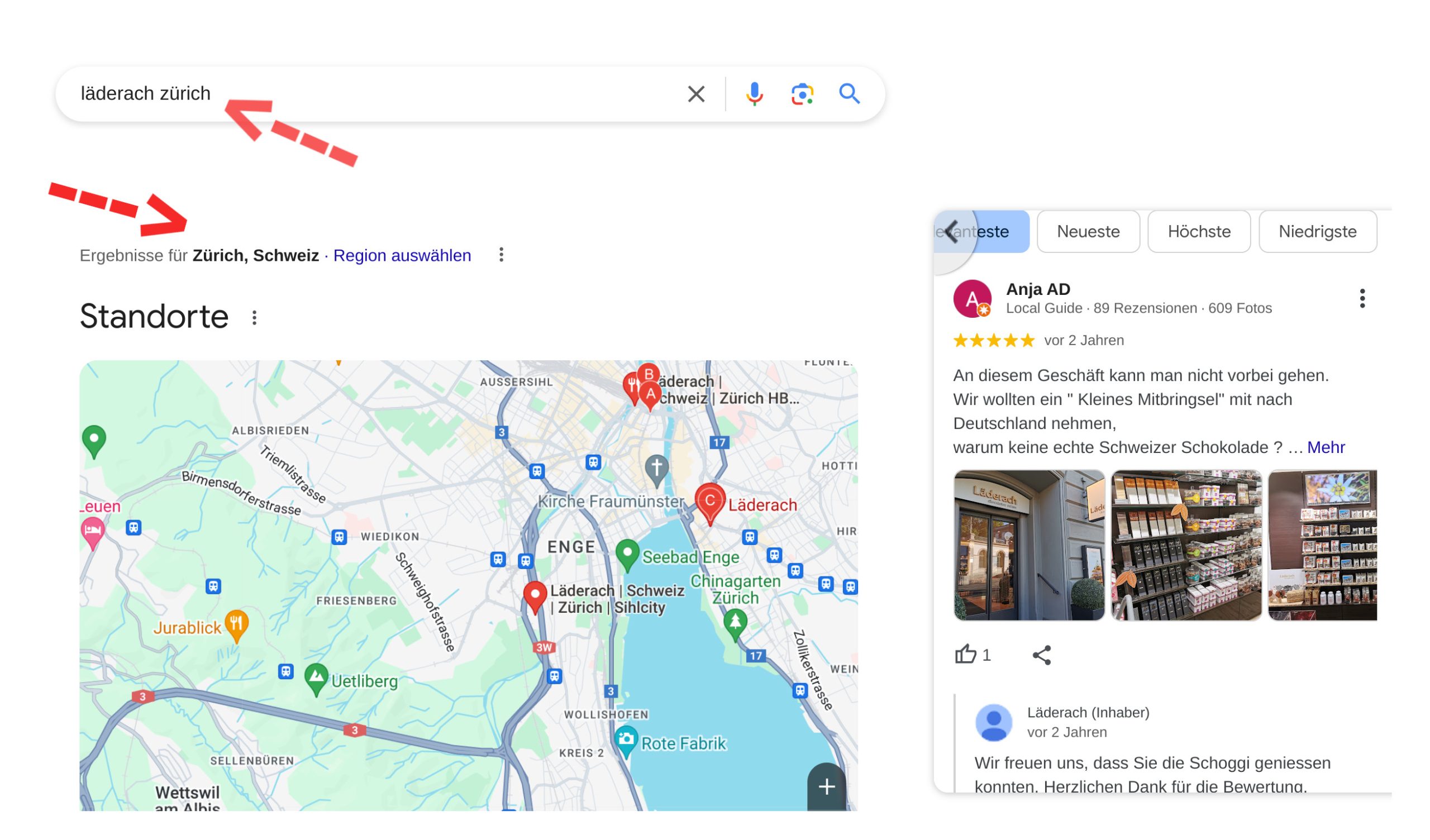This screenshot has width=1430, height=840.
Task: Open Region auswählen link
Action: tap(402, 255)
